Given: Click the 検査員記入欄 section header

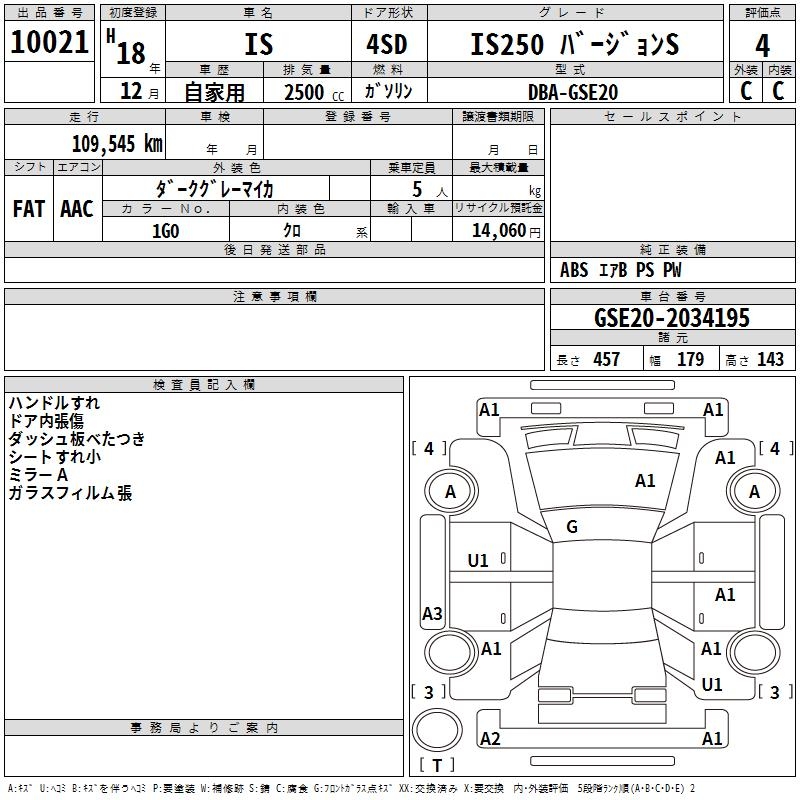Looking at the screenshot, I should point(204,385).
